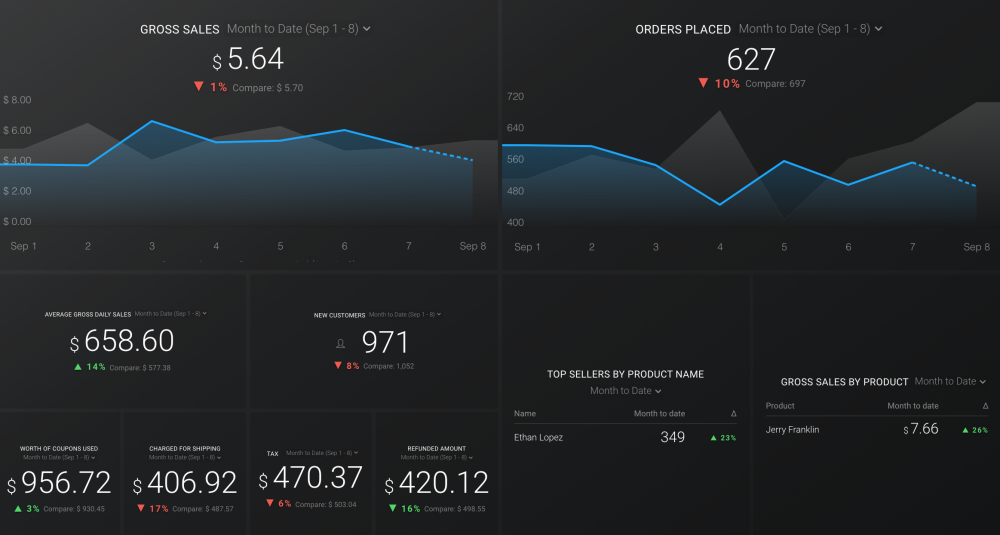Image resolution: width=1000 pixels, height=535 pixels.
Task: Expand the Gross Sales by Product date dropdown
Action: click(950, 381)
